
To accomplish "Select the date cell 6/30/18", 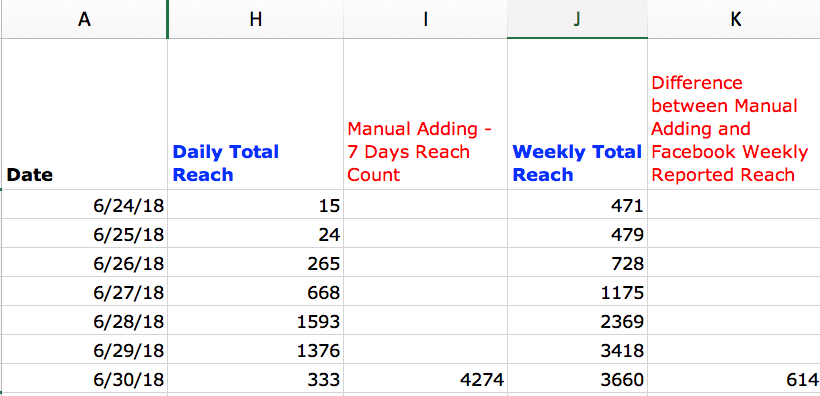I will pyautogui.click(x=84, y=378).
